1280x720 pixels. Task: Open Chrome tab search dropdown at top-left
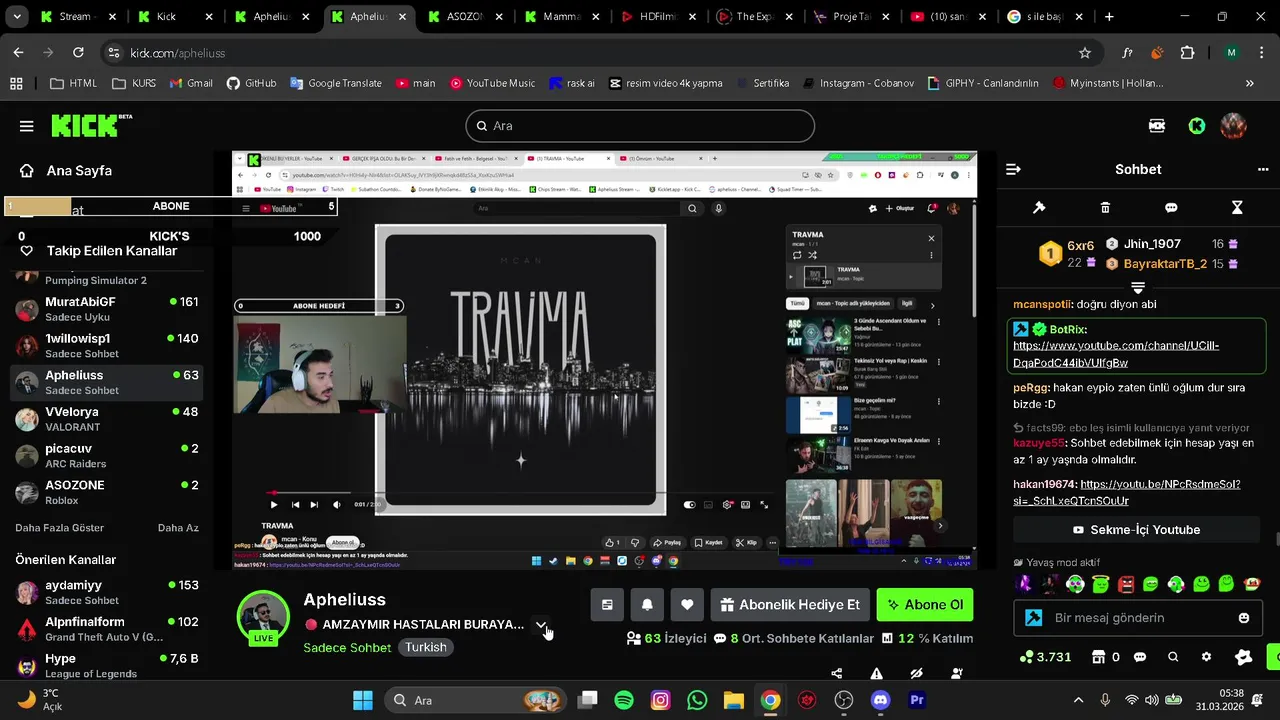click(x=18, y=17)
